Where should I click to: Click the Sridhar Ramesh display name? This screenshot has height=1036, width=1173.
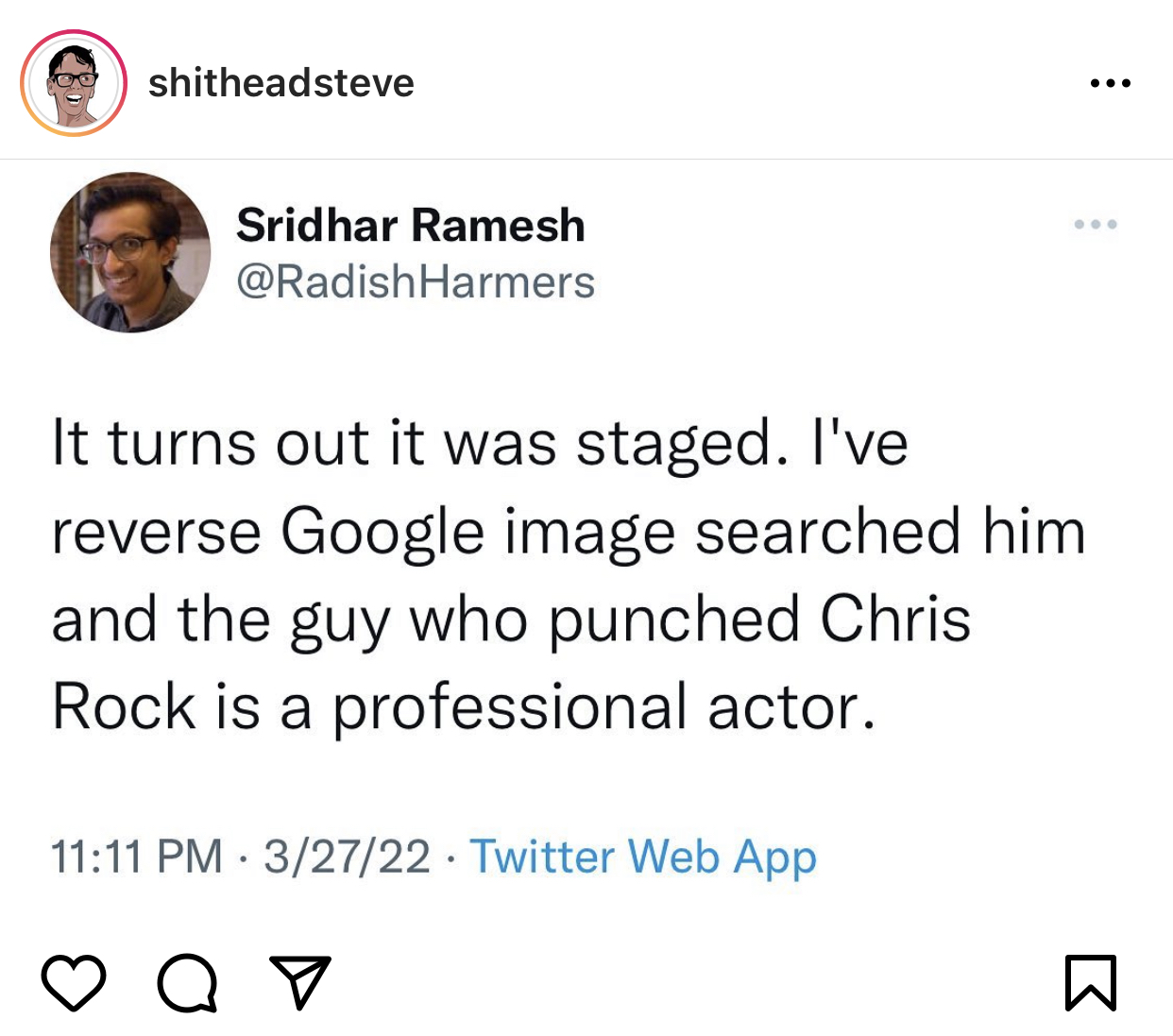pos(410,226)
